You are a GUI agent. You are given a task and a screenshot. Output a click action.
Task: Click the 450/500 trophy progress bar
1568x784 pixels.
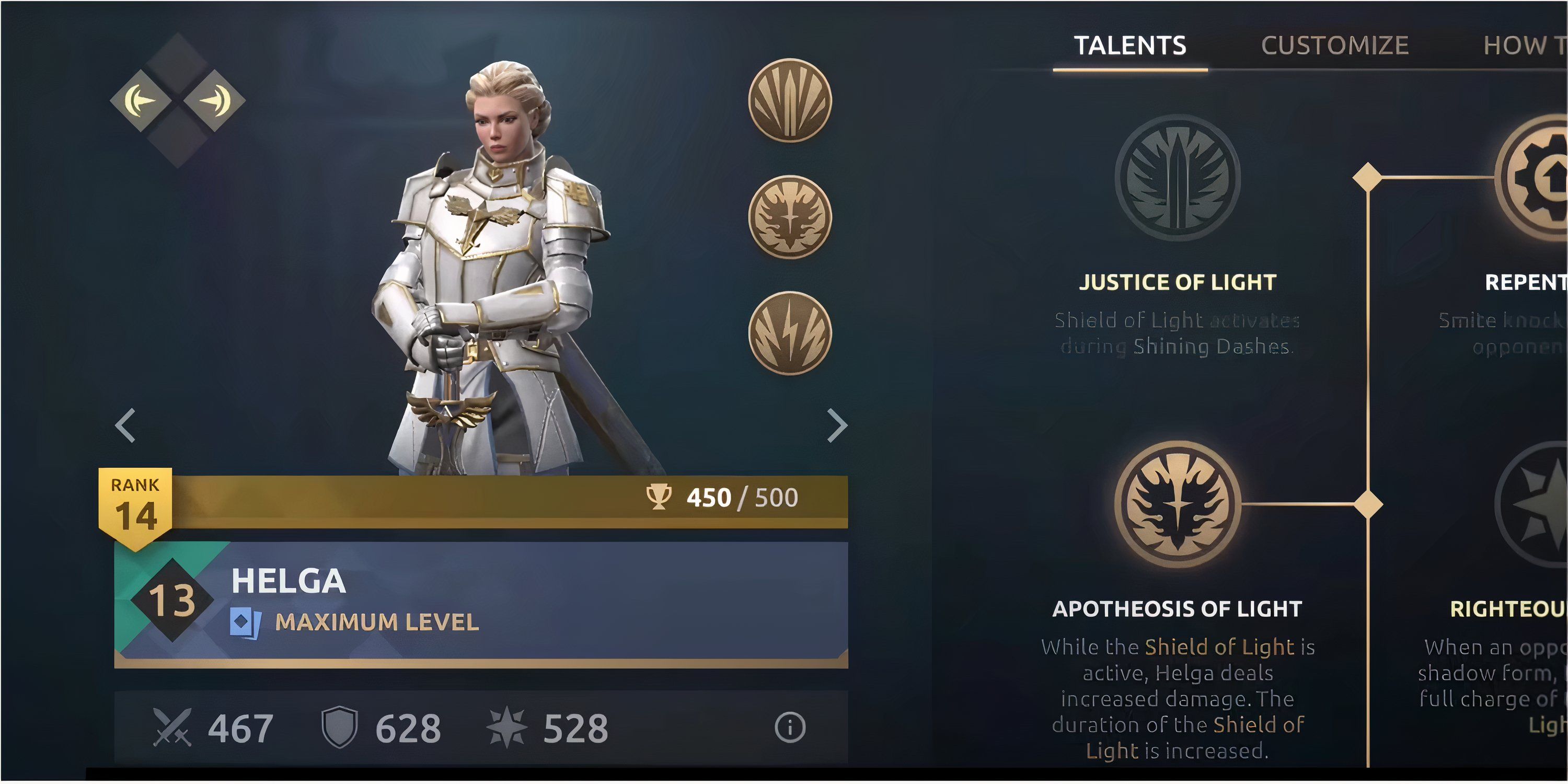pyautogui.click(x=510, y=501)
